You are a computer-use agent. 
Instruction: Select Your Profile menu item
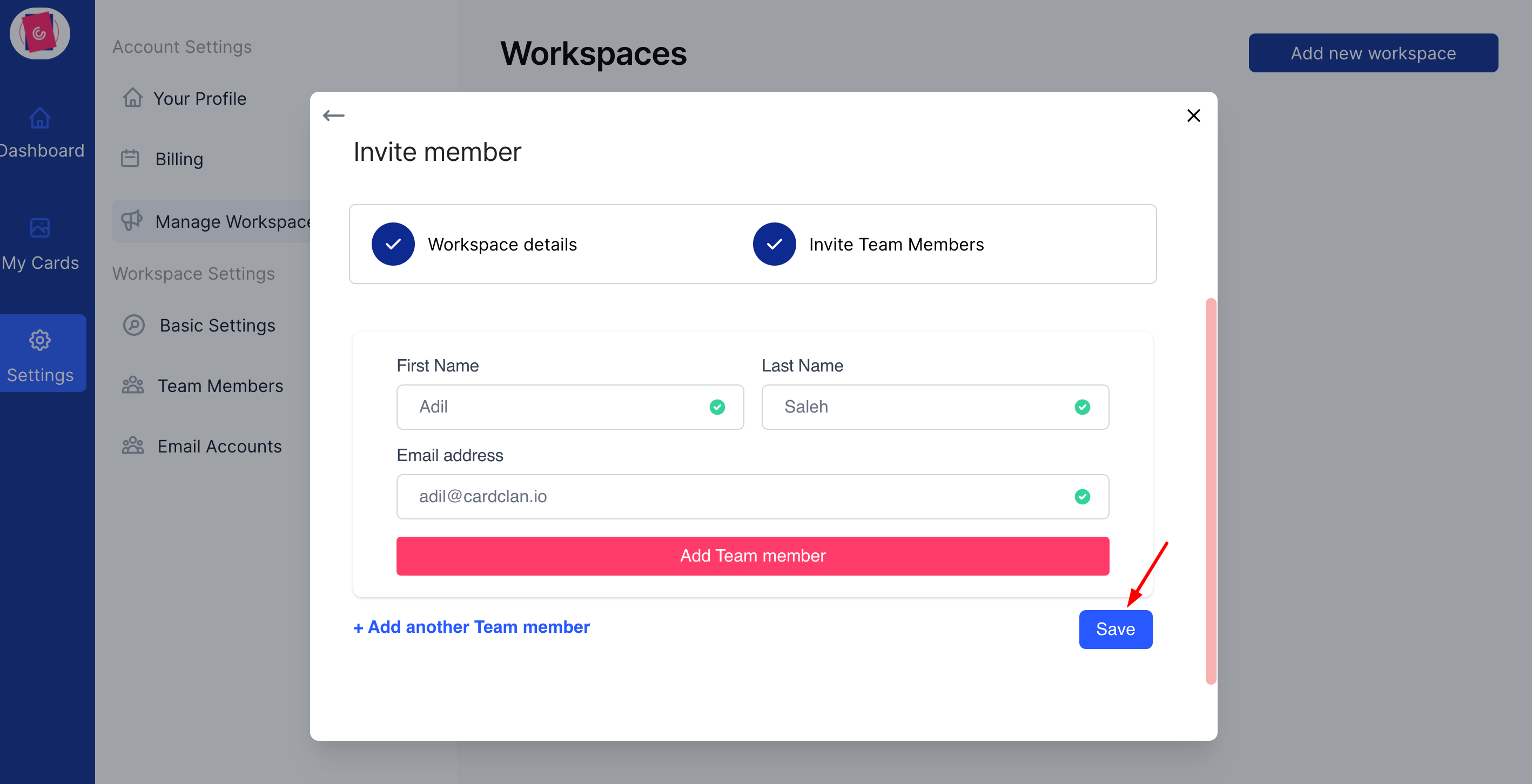pos(200,98)
